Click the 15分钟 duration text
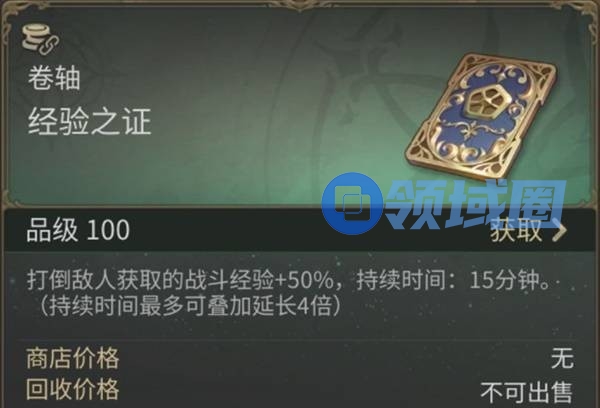The width and height of the screenshot is (600, 408). pyautogui.click(x=509, y=281)
